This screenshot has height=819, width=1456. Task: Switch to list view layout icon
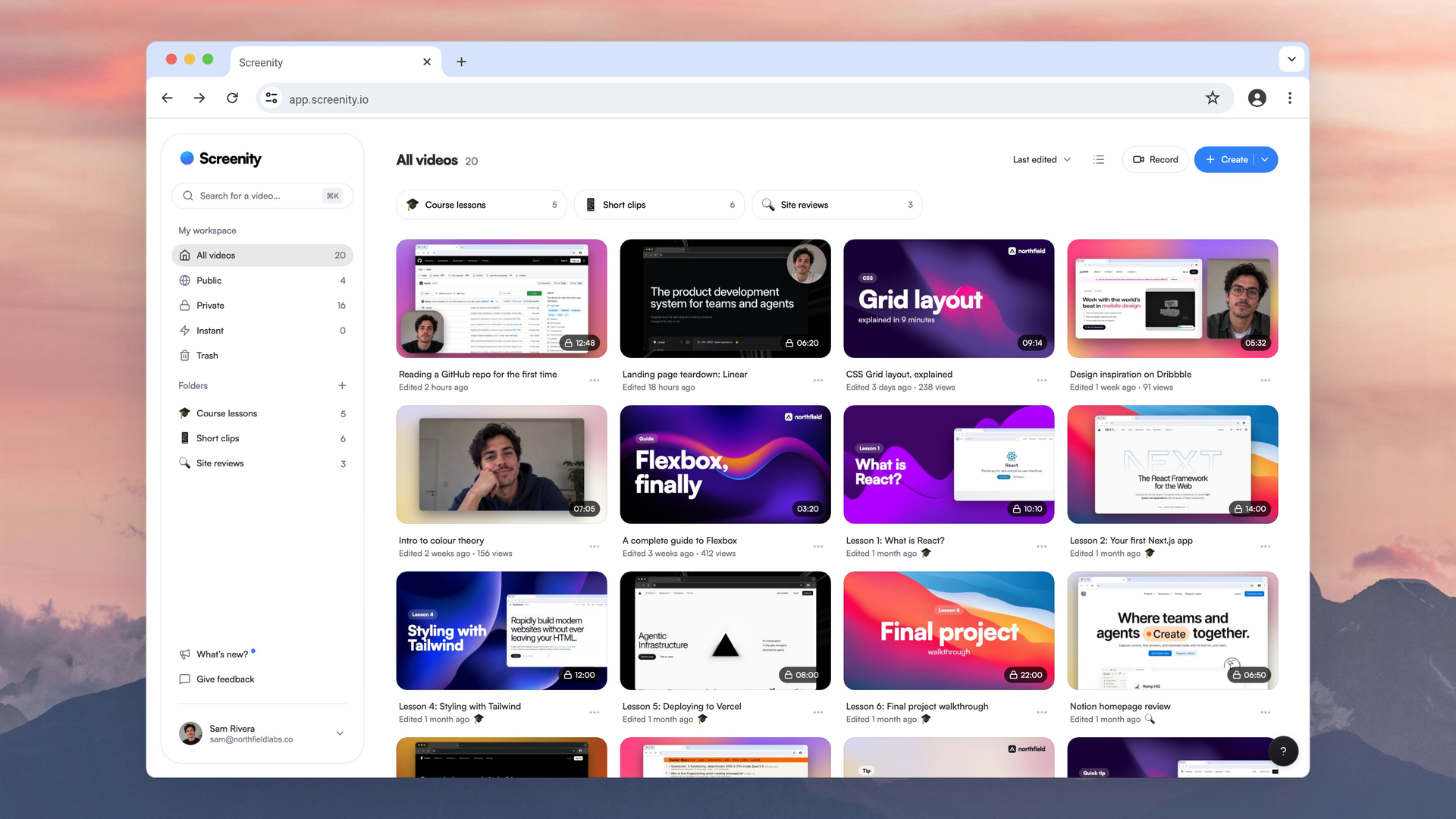tap(1099, 159)
